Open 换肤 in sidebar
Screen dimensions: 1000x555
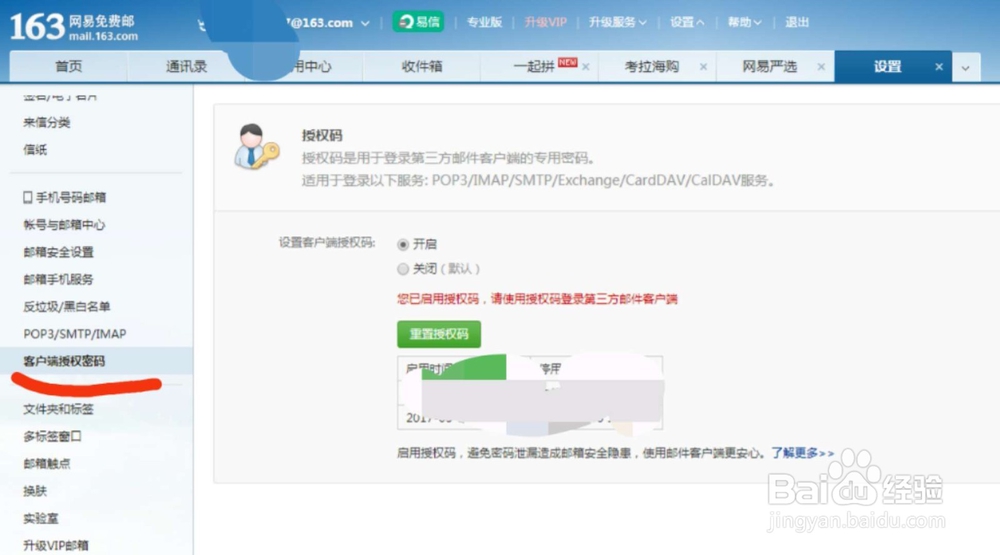[x=35, y=491]
